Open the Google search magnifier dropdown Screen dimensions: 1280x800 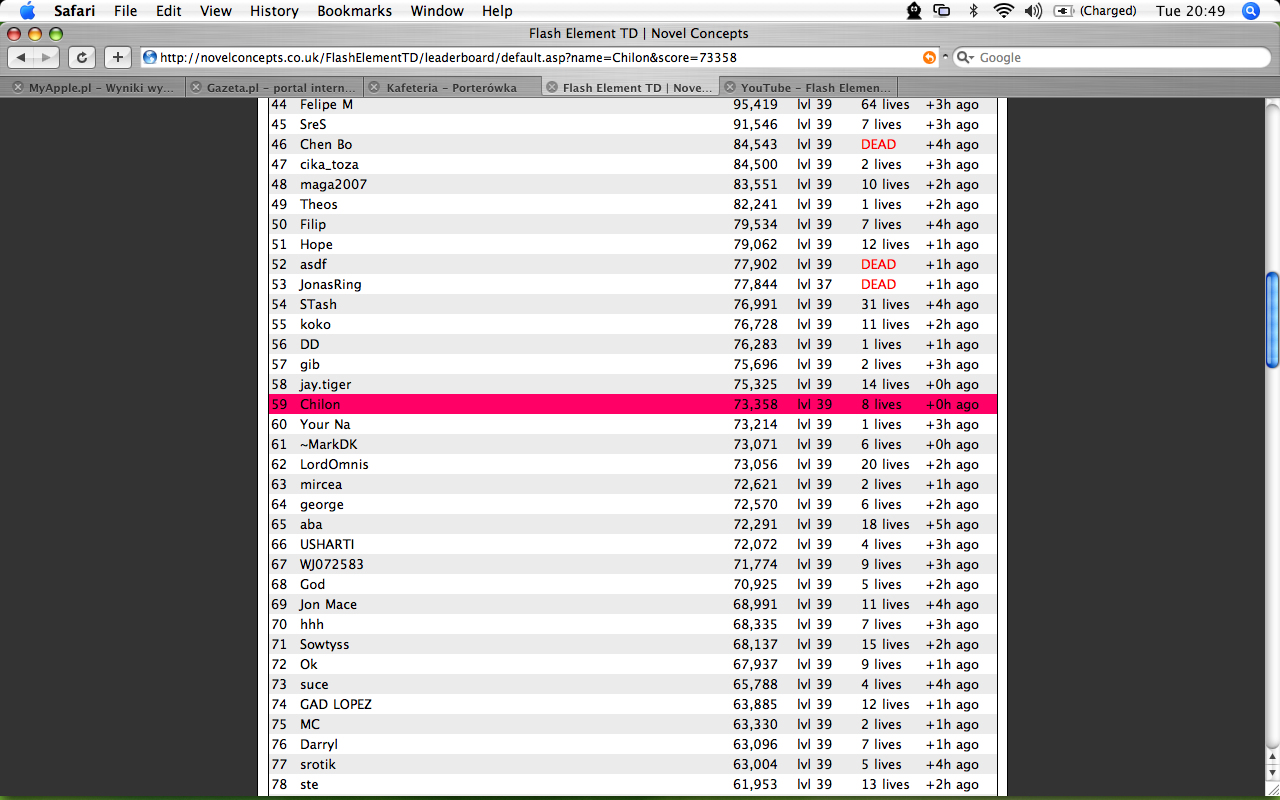click(x=965, y=58)
